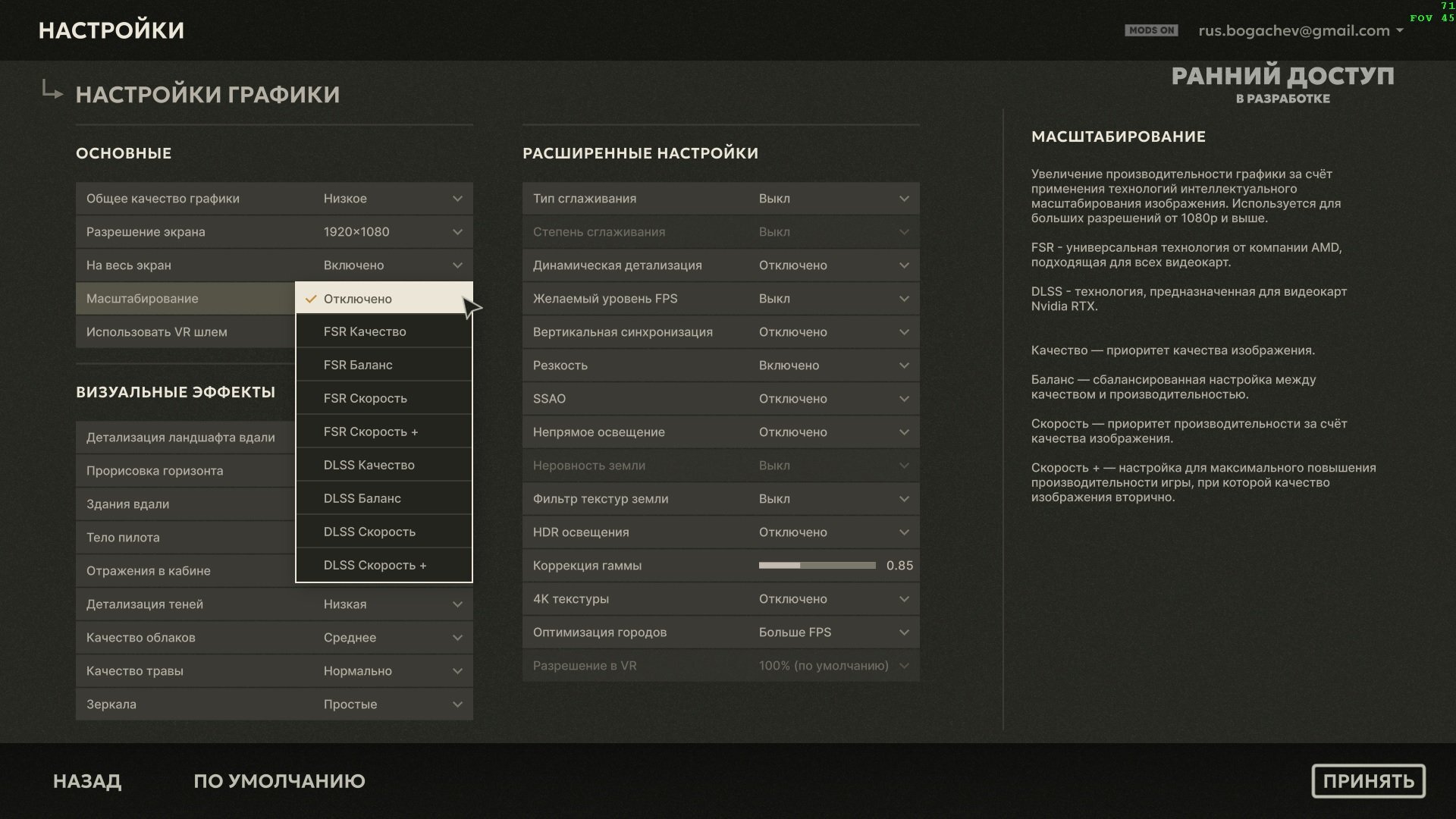Click the chevron on Тип сглаживания row

(x=904, y=199)
